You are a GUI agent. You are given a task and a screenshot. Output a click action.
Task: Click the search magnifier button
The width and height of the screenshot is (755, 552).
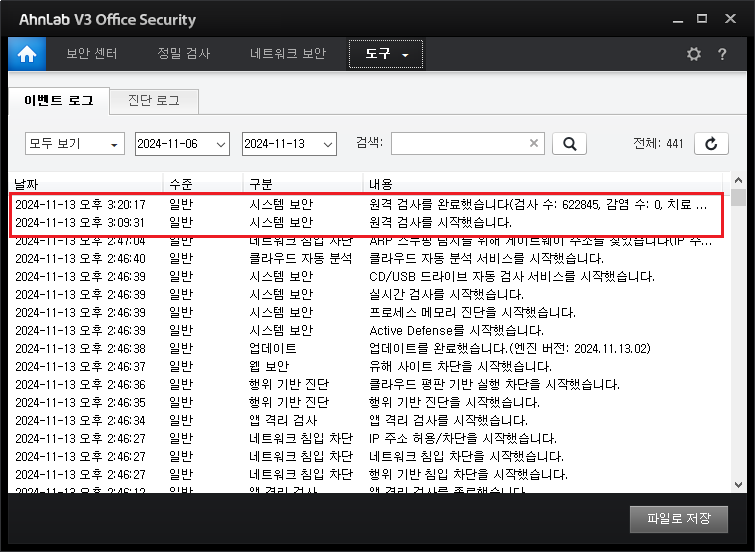point(569,144)
